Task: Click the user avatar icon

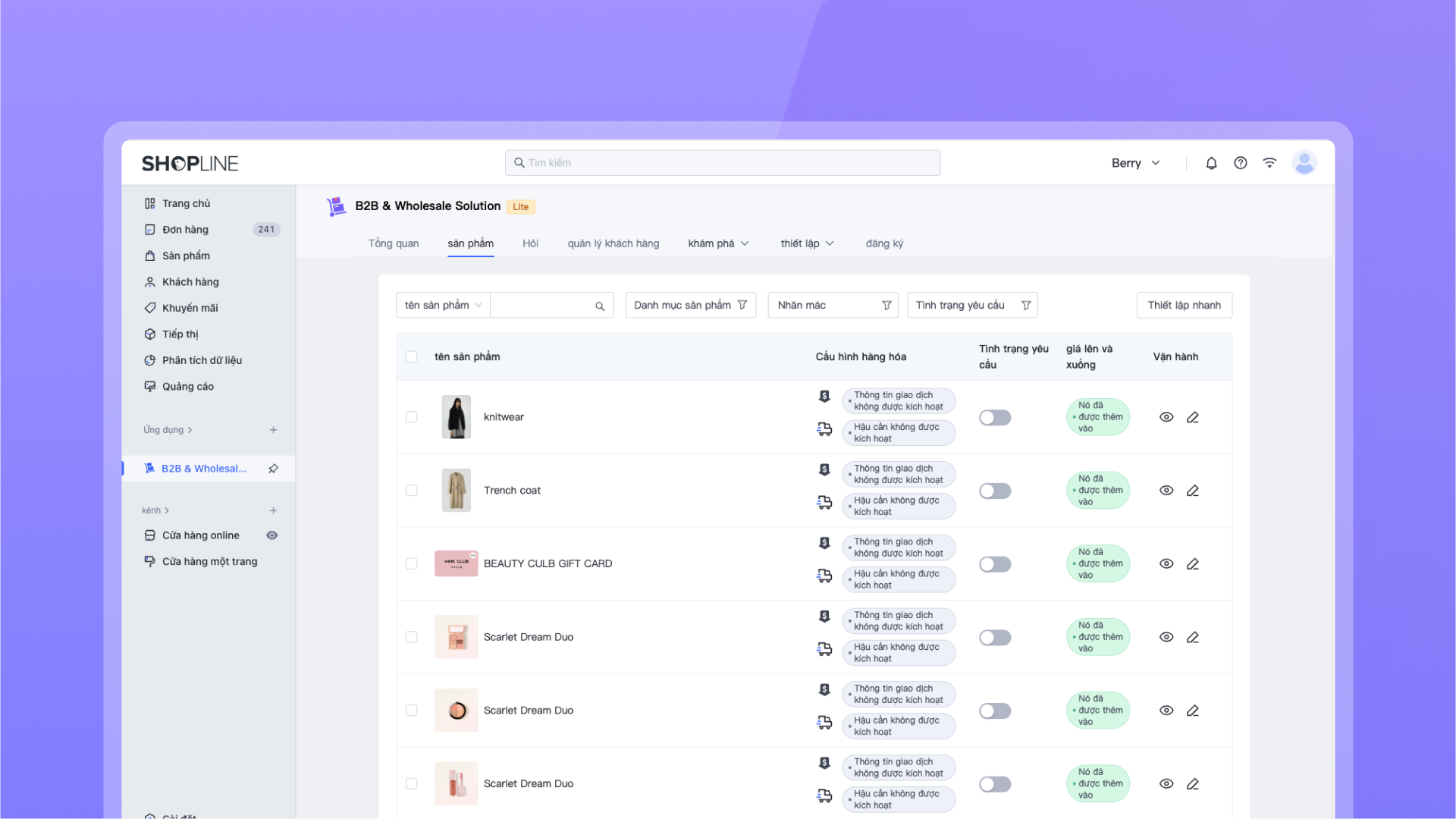Action: click(x=1304, y=163)
